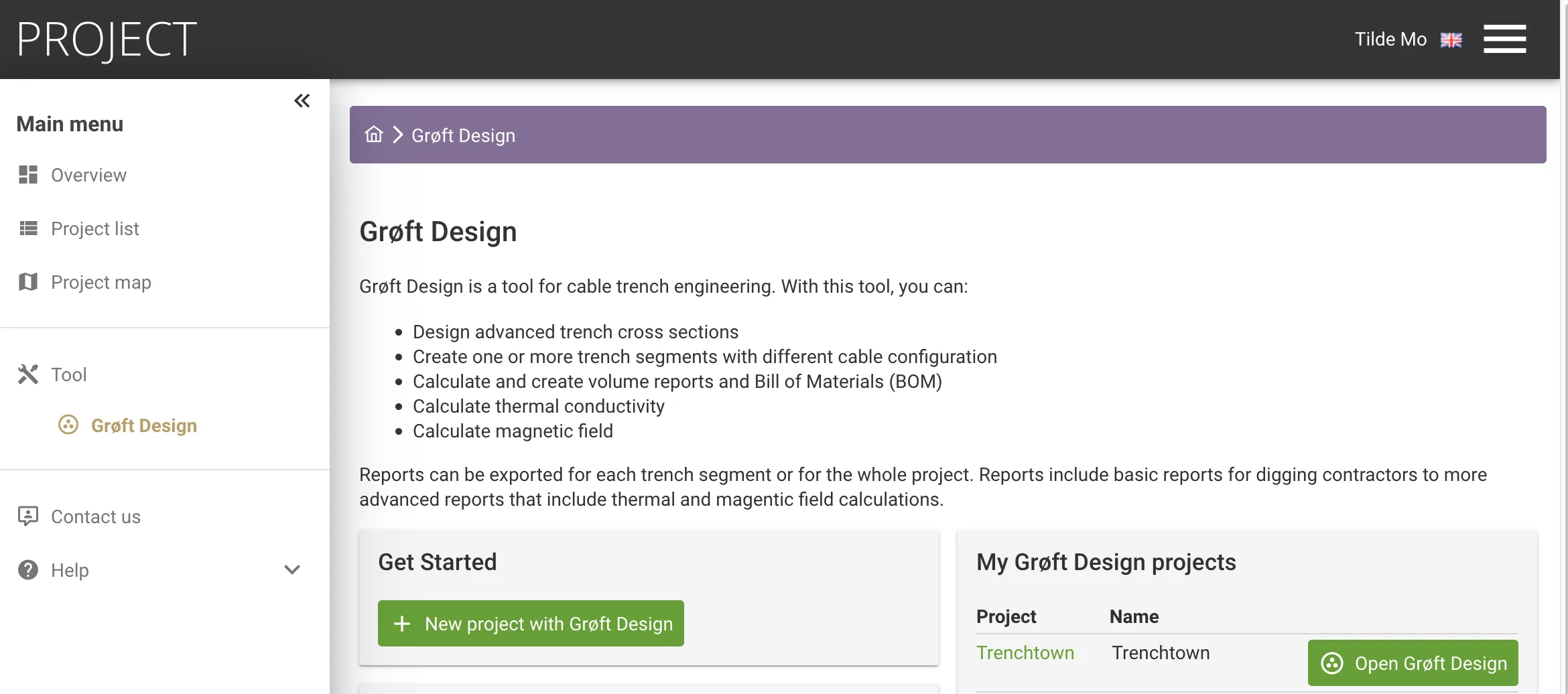Select the Grøft Design tool icon in sidebar
The height and width of the screenshot is (694, 1568).
click(69, 425)
